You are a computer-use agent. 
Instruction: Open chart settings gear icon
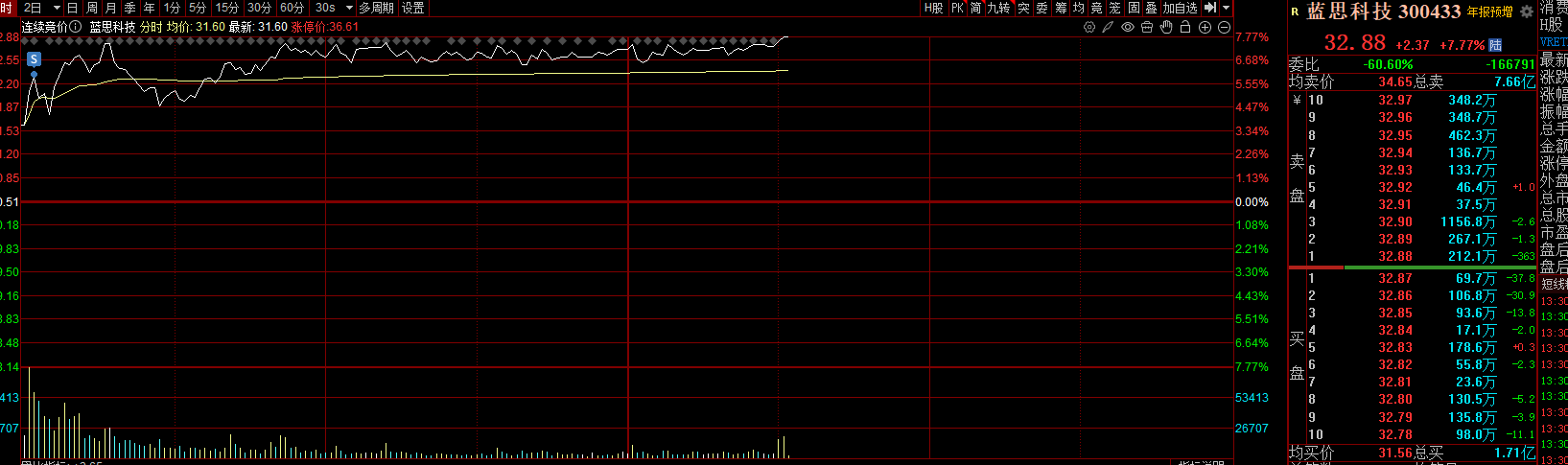tap(1088, 27)
